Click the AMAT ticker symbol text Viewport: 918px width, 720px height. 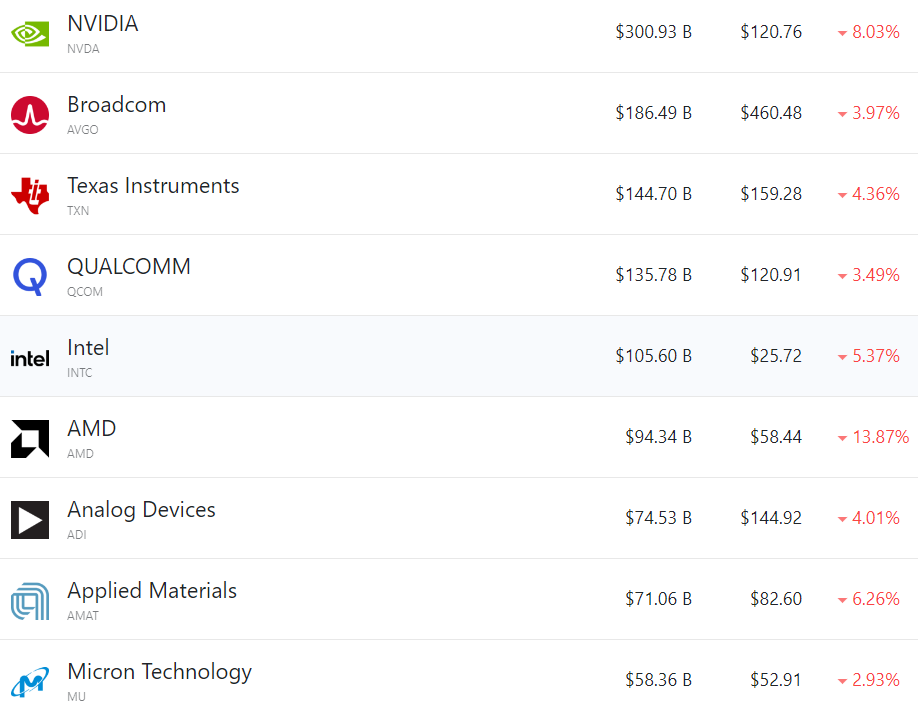(83, 616)
